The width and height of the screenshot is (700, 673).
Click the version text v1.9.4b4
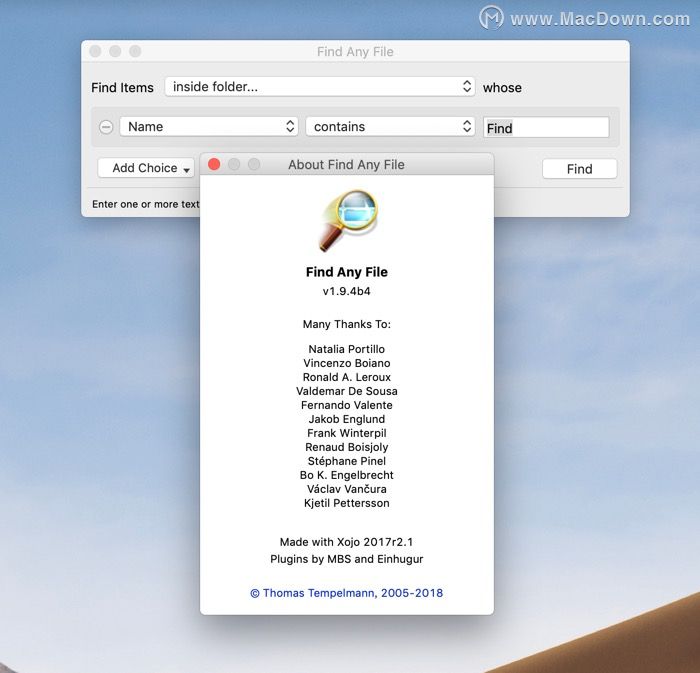click(x=346, y=291)
